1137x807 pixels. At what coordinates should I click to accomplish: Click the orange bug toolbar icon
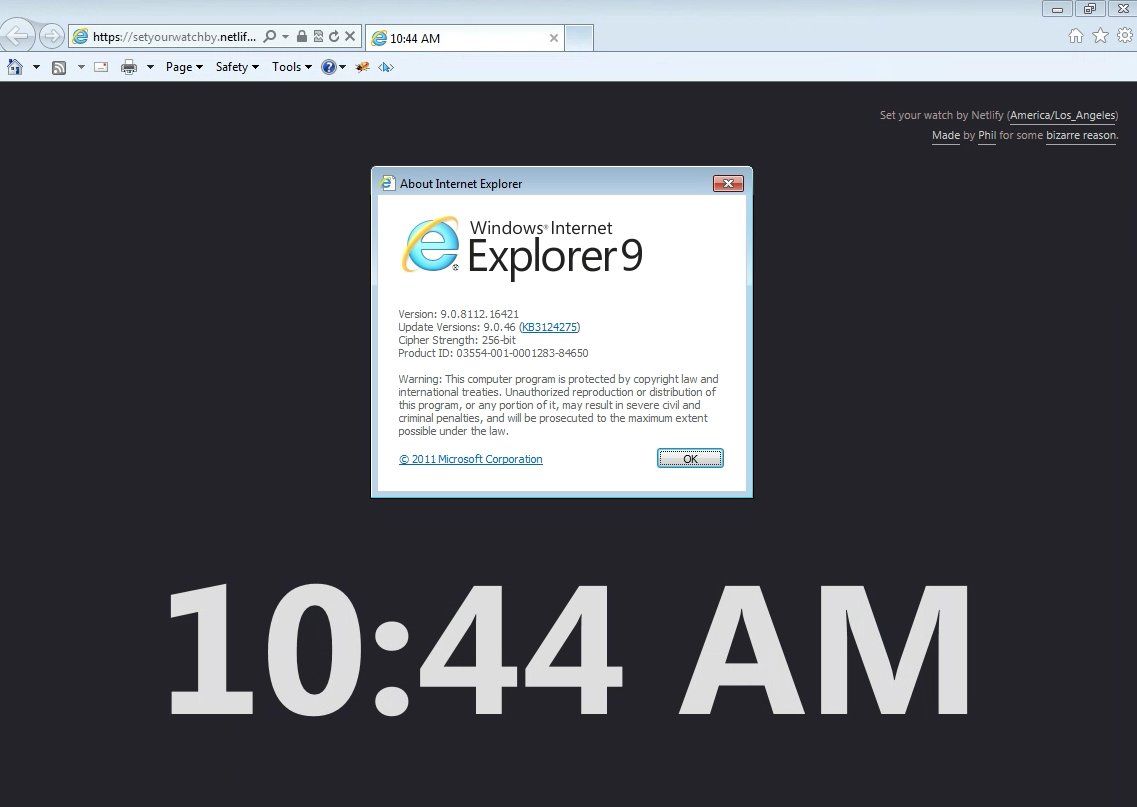click(x=363, y=67)
